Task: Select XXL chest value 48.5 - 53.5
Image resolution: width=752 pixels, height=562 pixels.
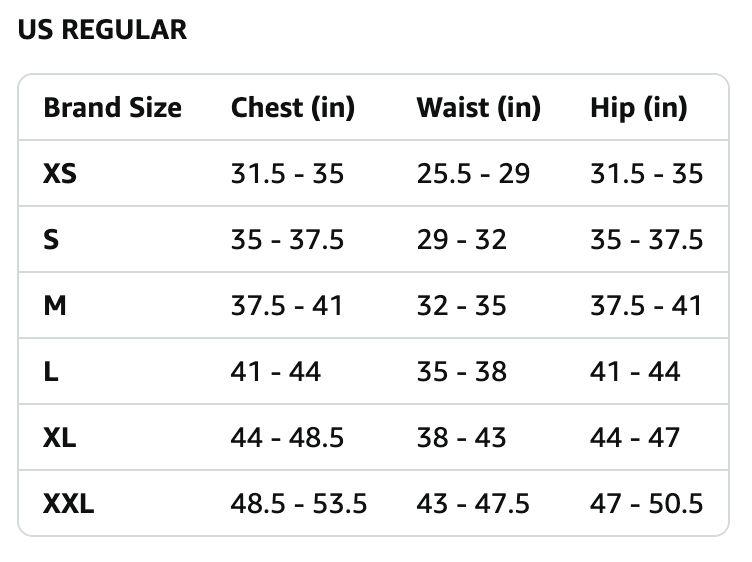Action: [x=299, y=503]
